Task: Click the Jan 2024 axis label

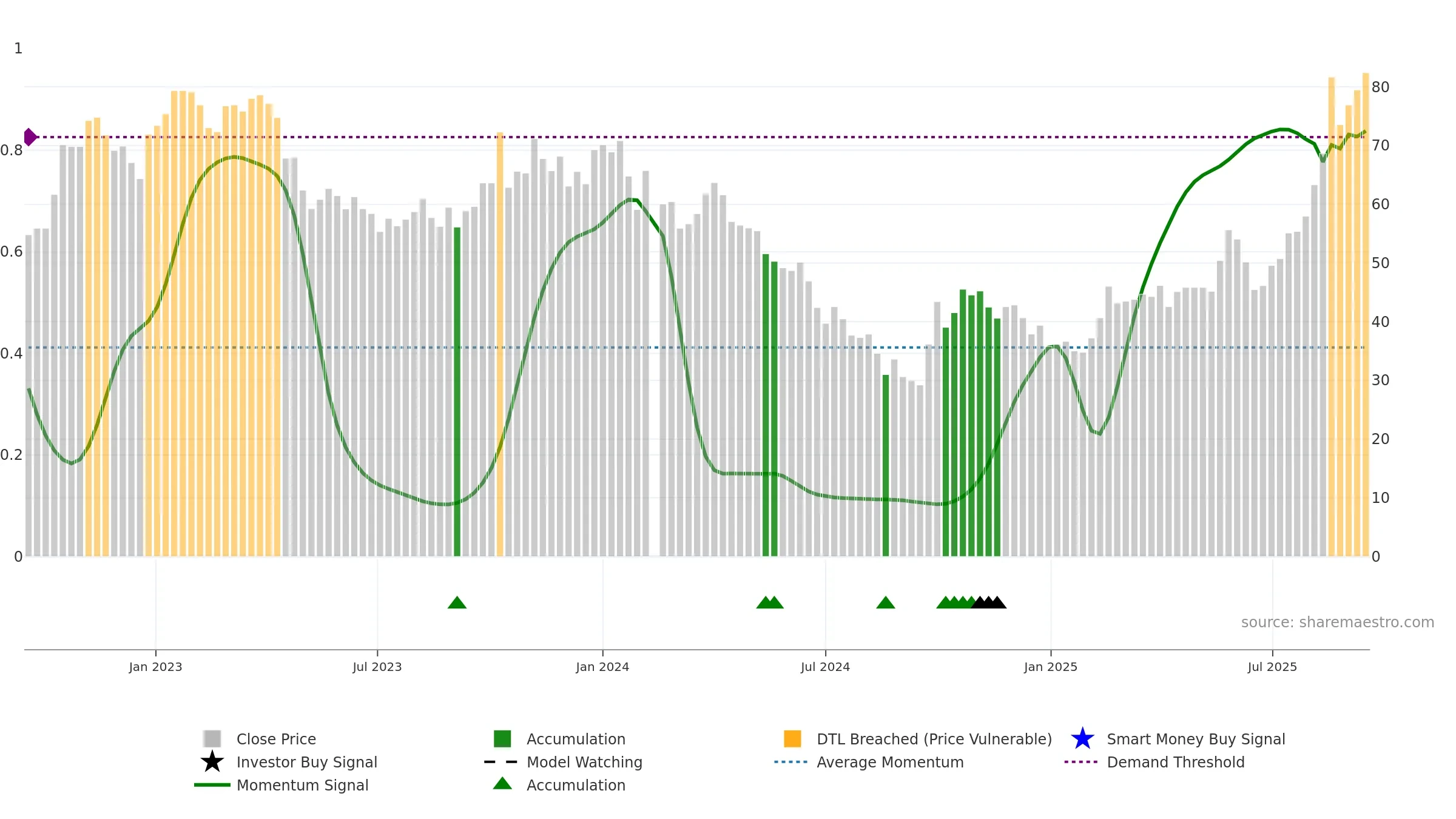Action: pos(602,667)
